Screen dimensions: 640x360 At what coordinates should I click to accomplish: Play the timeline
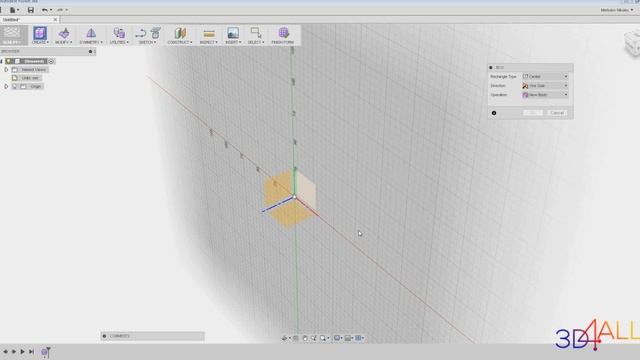pos(22,351)
